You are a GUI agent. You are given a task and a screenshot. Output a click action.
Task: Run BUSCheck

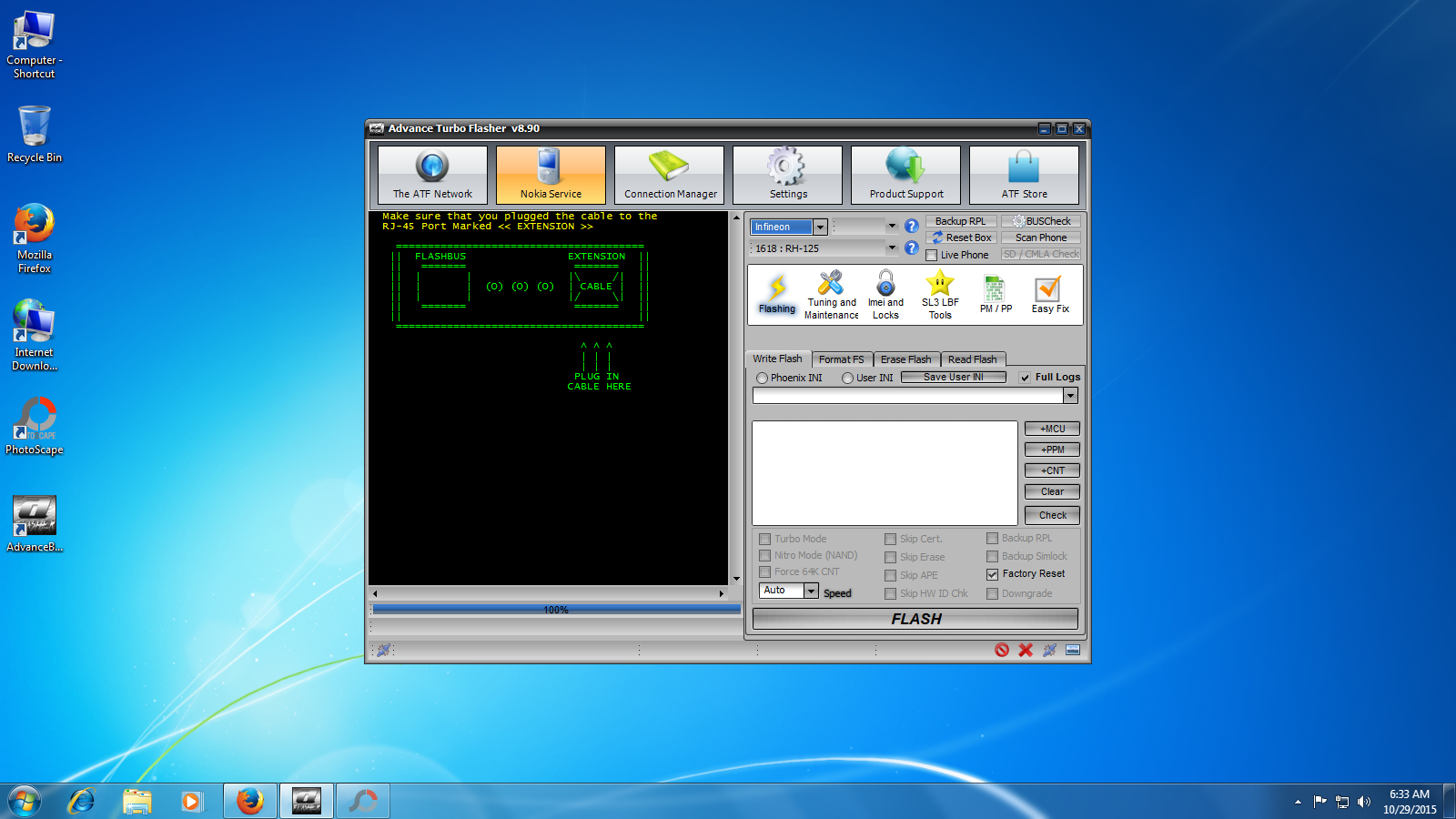[x=1041, y=221]
